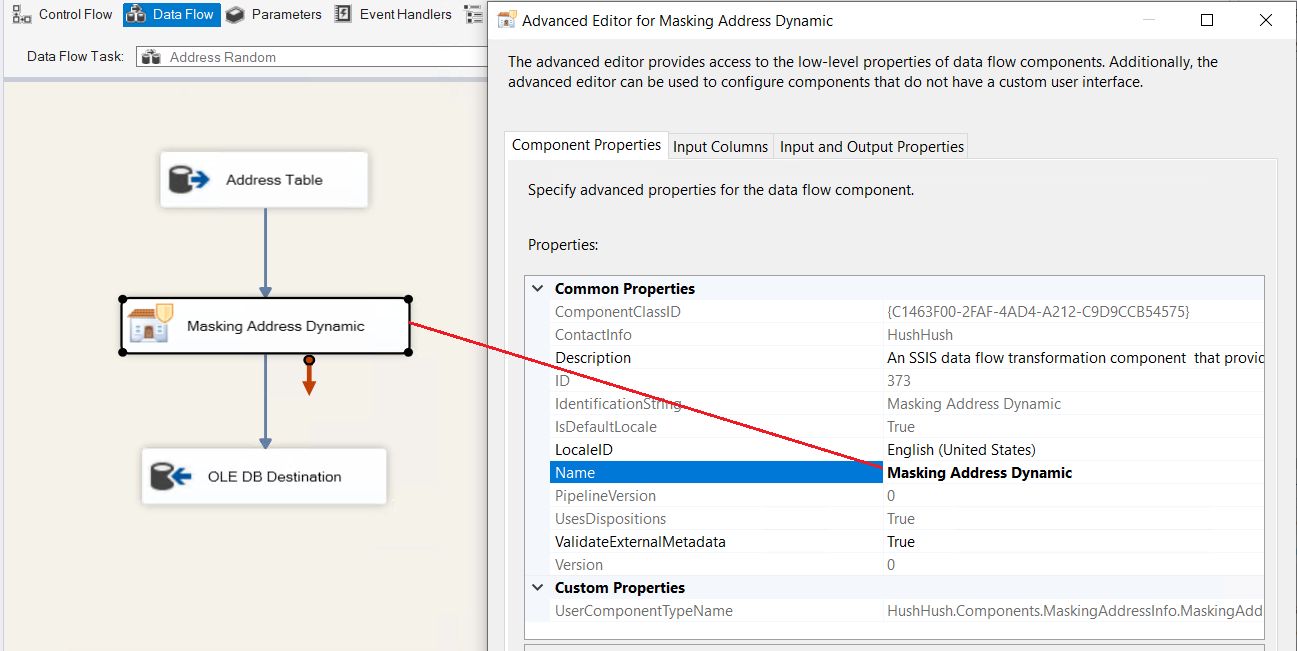Select the Component Properties tab

point(586,145)
